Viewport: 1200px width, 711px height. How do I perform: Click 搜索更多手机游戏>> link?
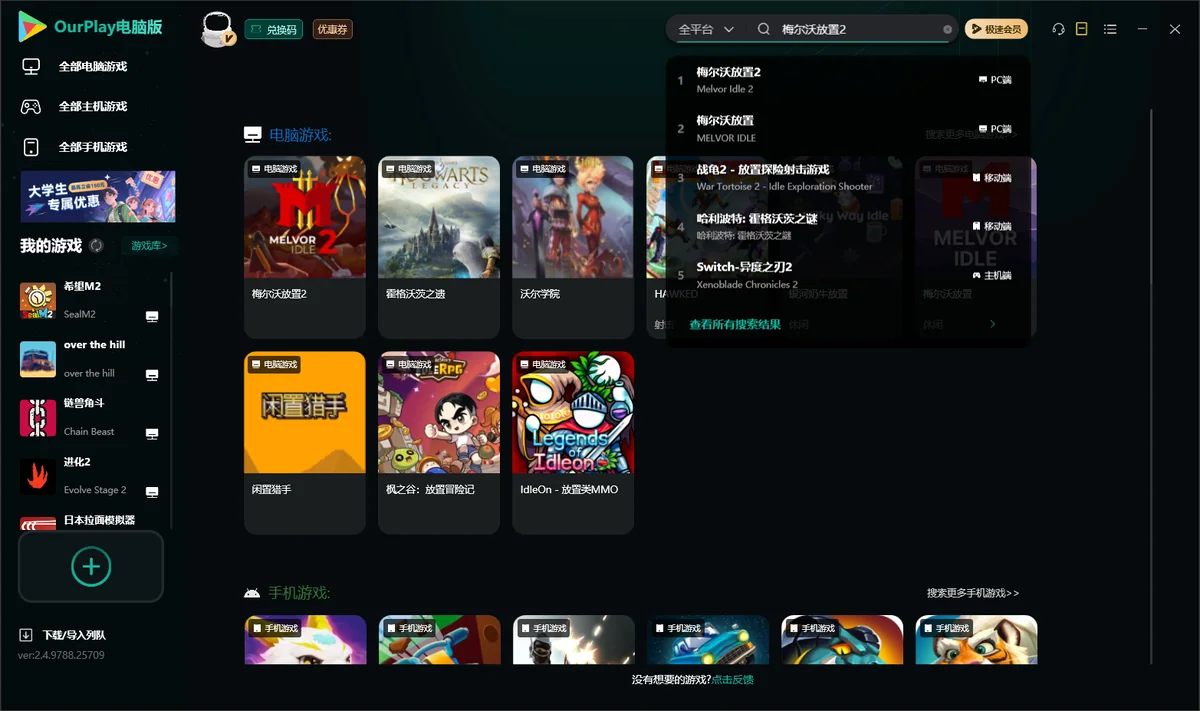point(973,593)
